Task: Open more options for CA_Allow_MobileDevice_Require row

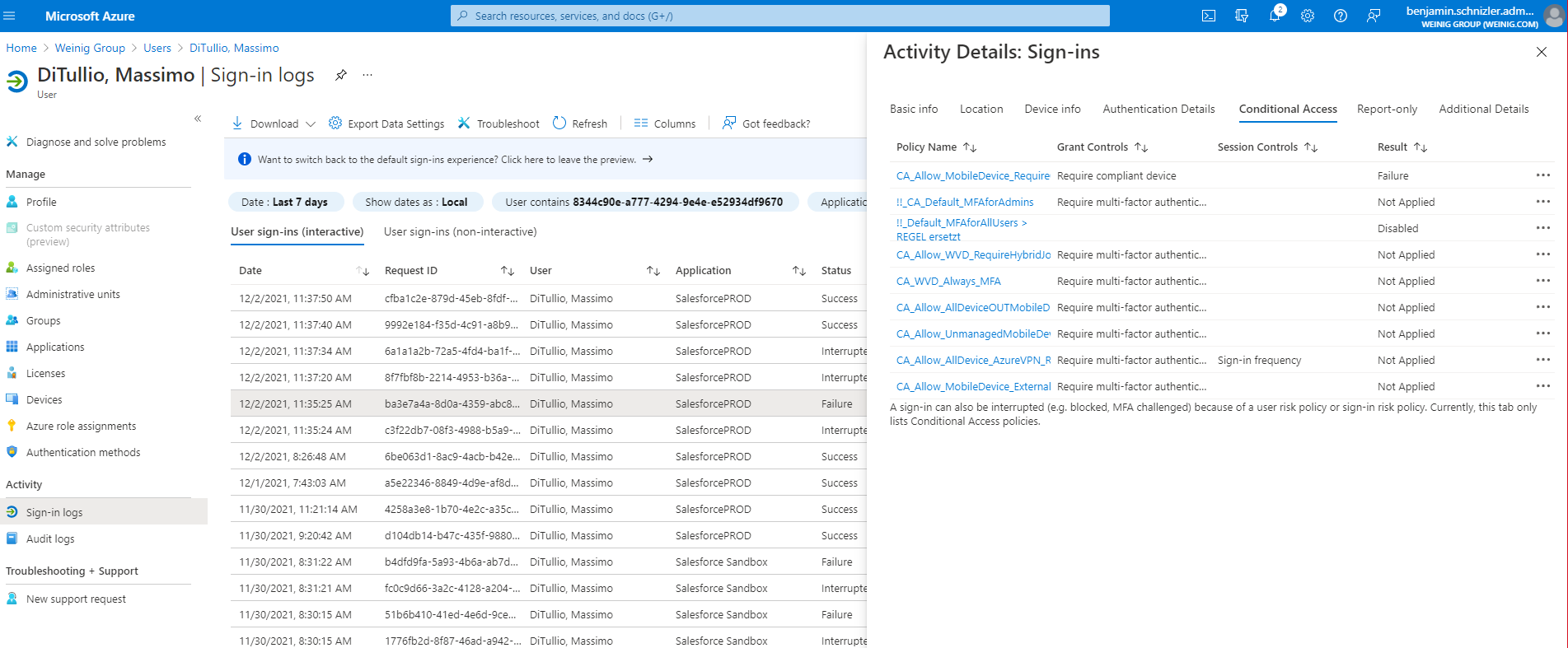Action: click(x=1543, y=175)
